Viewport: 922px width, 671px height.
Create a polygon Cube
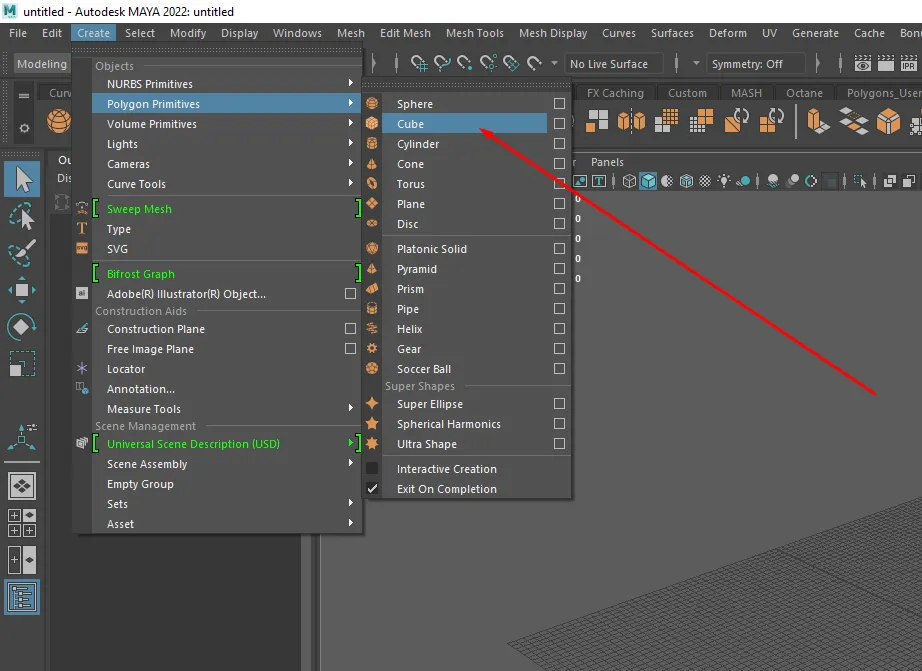click(465, 123)
